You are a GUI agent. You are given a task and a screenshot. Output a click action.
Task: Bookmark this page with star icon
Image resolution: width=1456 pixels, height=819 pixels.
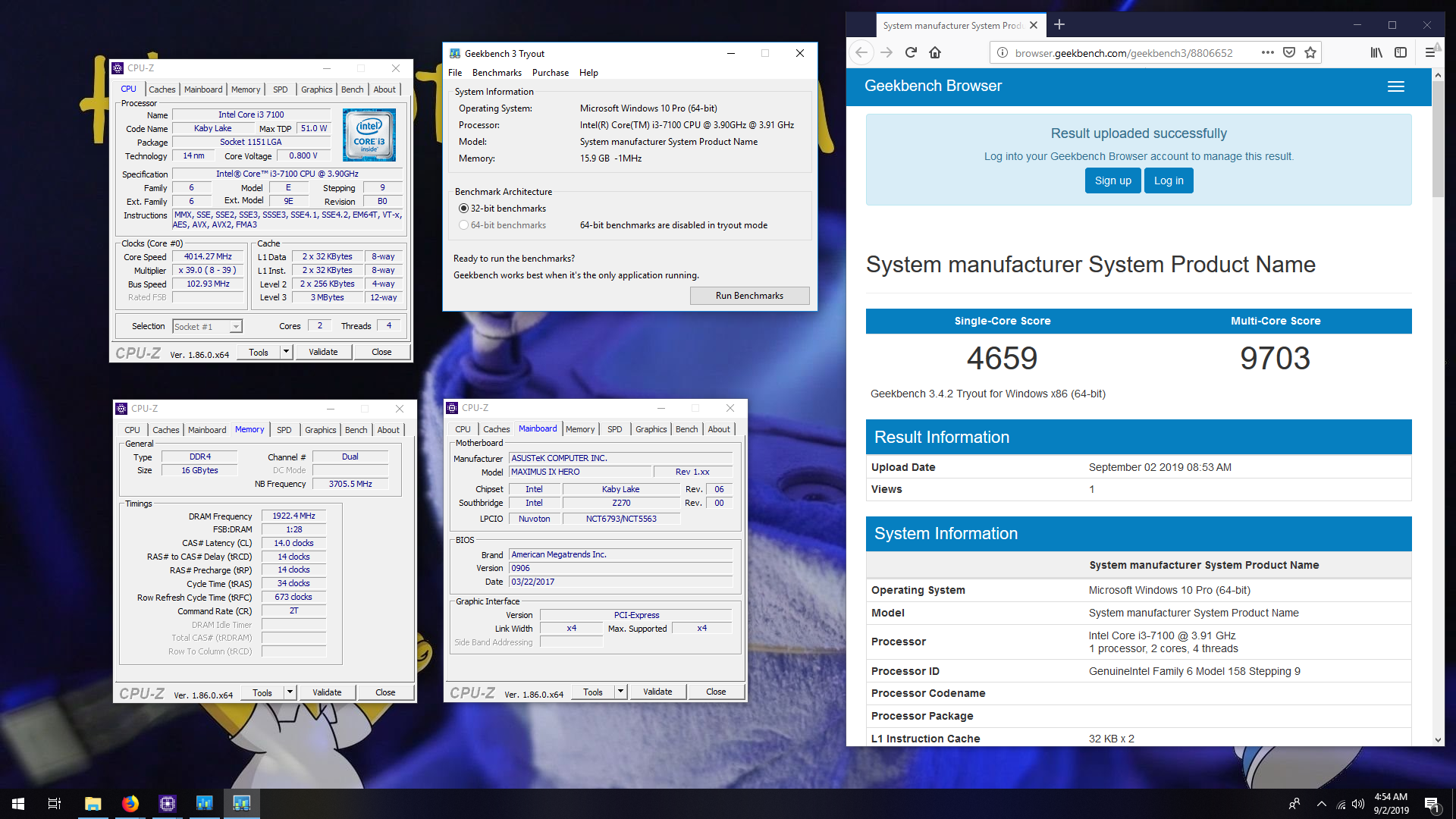click(1310, 52)
